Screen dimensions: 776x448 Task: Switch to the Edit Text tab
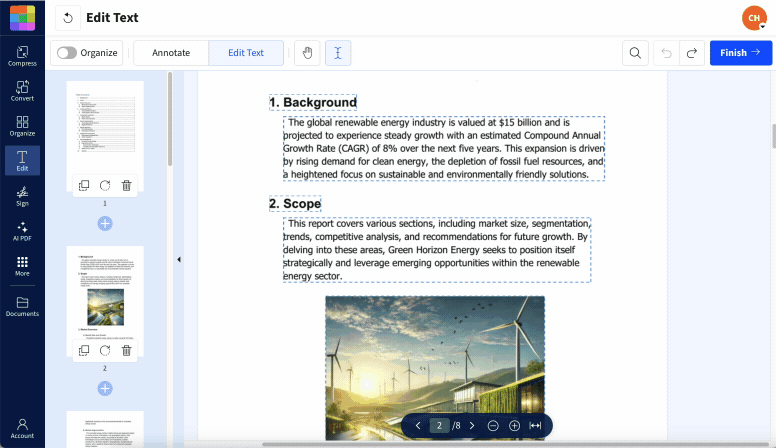tap(246, 53)
